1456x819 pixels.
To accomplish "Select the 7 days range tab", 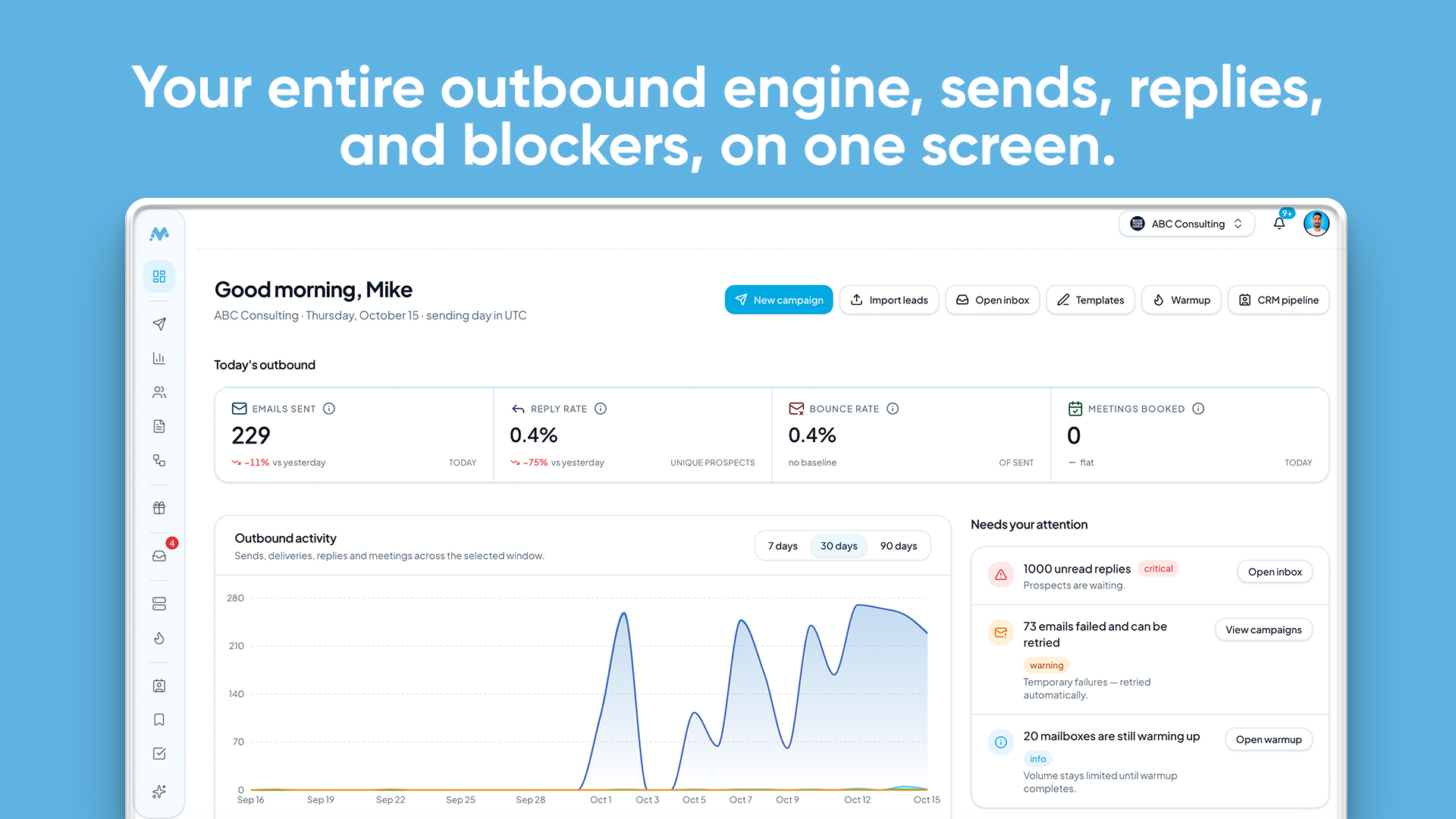I will [783, 546].
